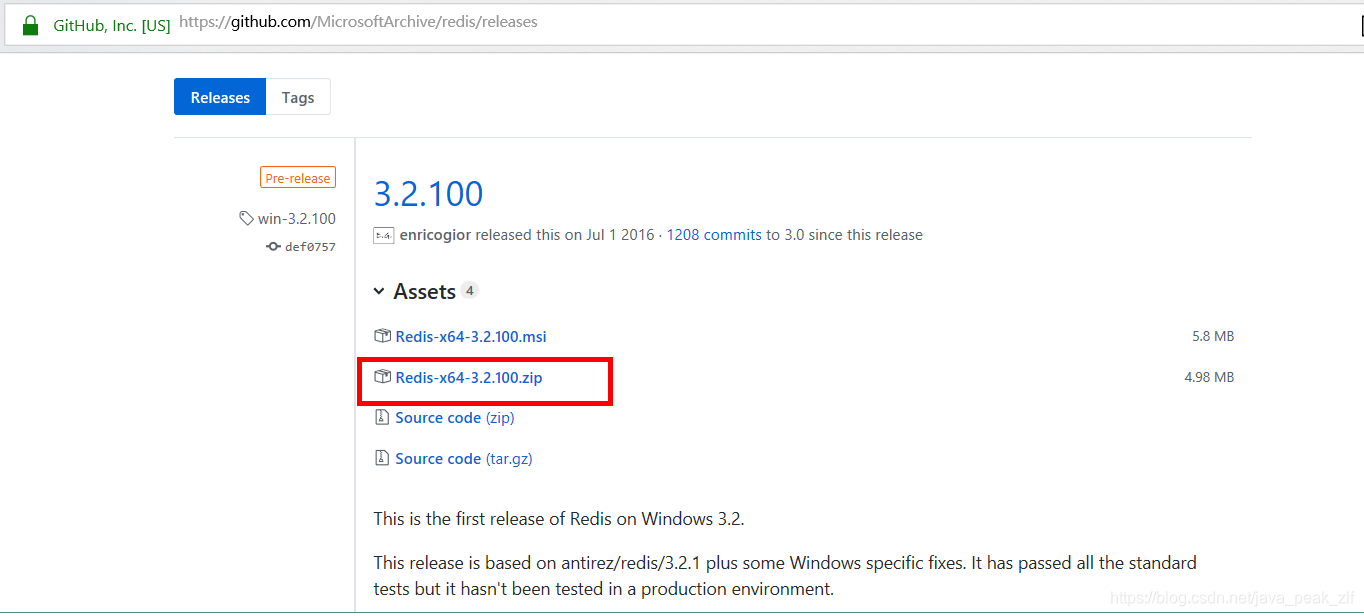
Task: Open the def0757 commit link
Action: pos(310,246)
